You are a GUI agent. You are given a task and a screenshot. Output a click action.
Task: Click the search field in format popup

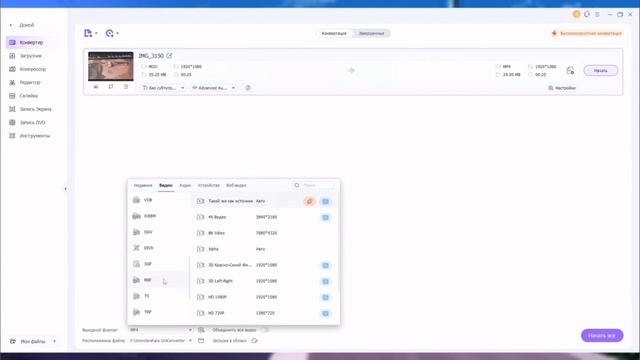tap(313, 185)
